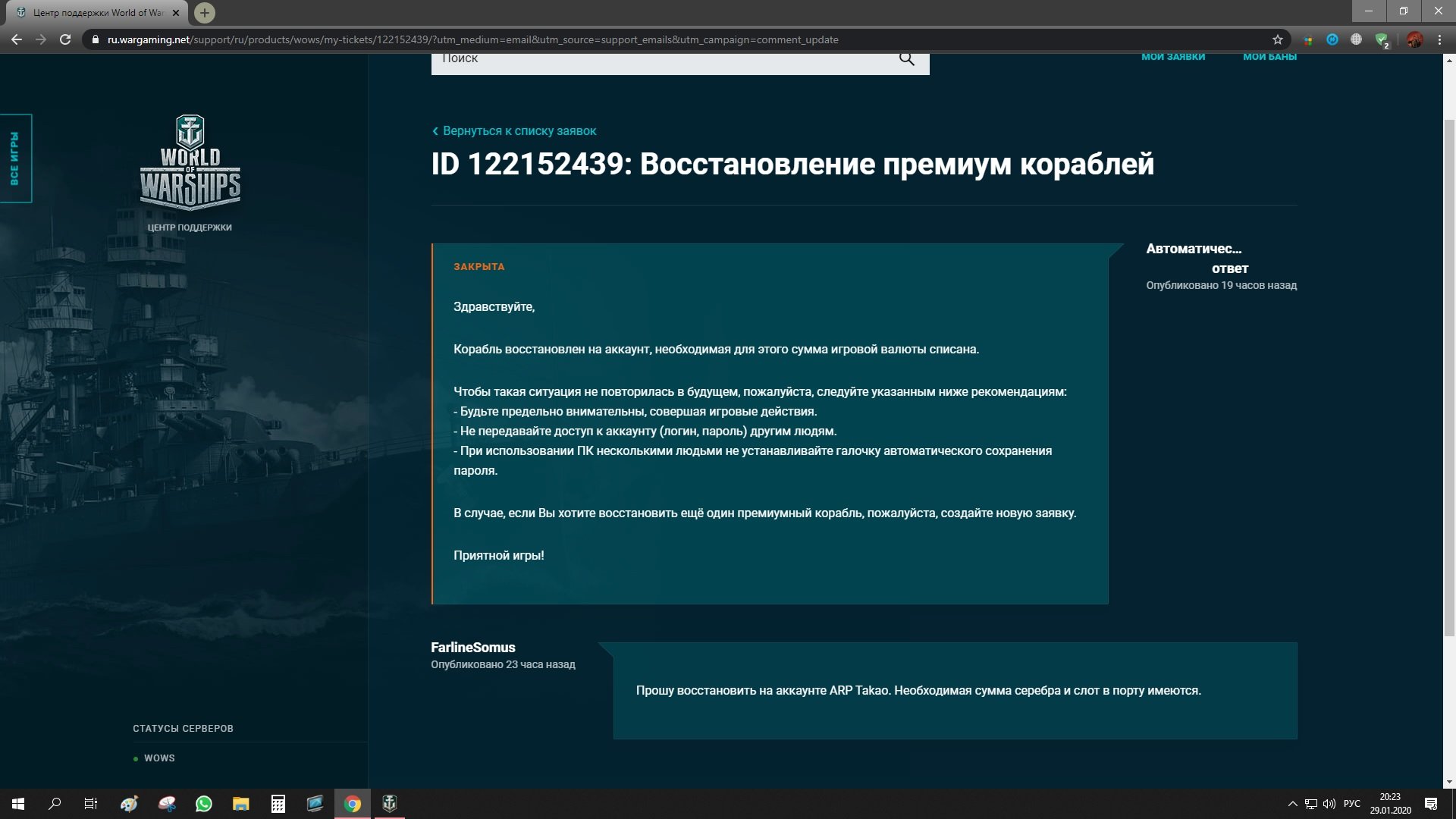Open Calculator from taskbar

pos(278,804)
